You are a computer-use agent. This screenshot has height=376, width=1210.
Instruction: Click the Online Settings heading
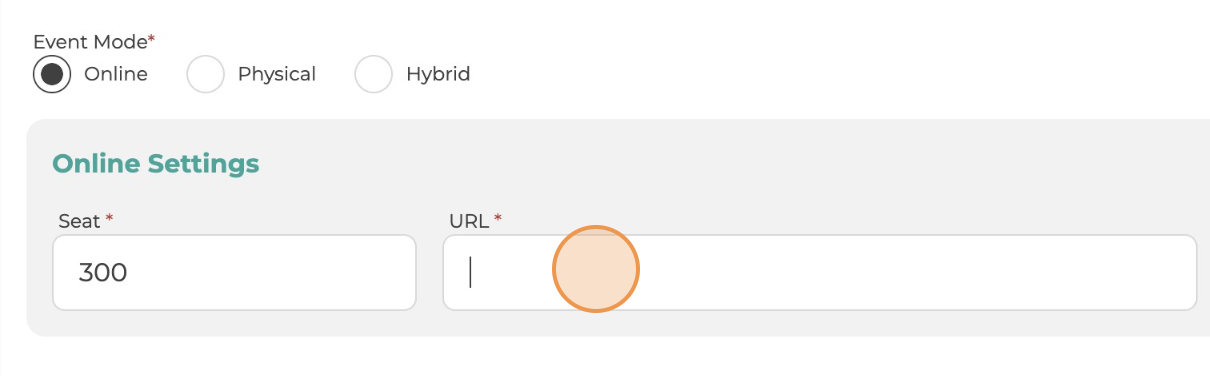(x=155, y=164)
